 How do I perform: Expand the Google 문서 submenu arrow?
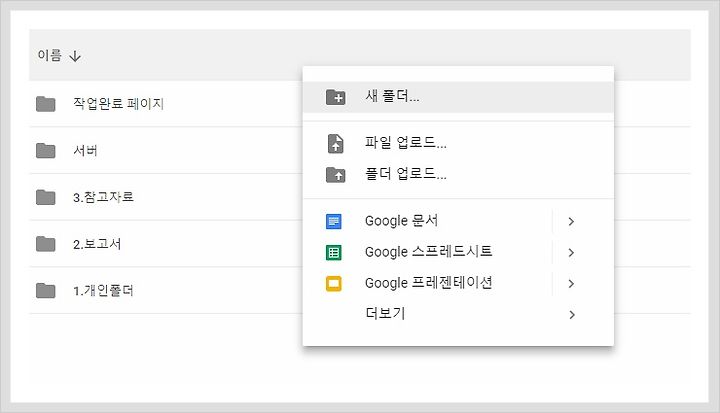pyautogui.click(x=571, y=221)
